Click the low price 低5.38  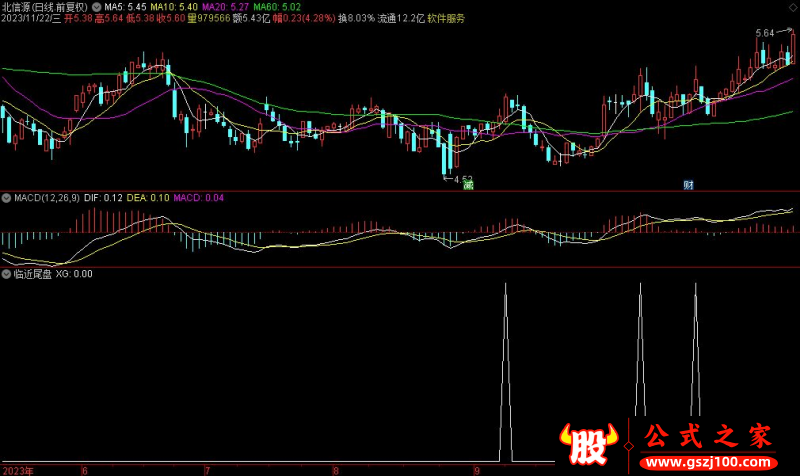(x=140, y=18)
